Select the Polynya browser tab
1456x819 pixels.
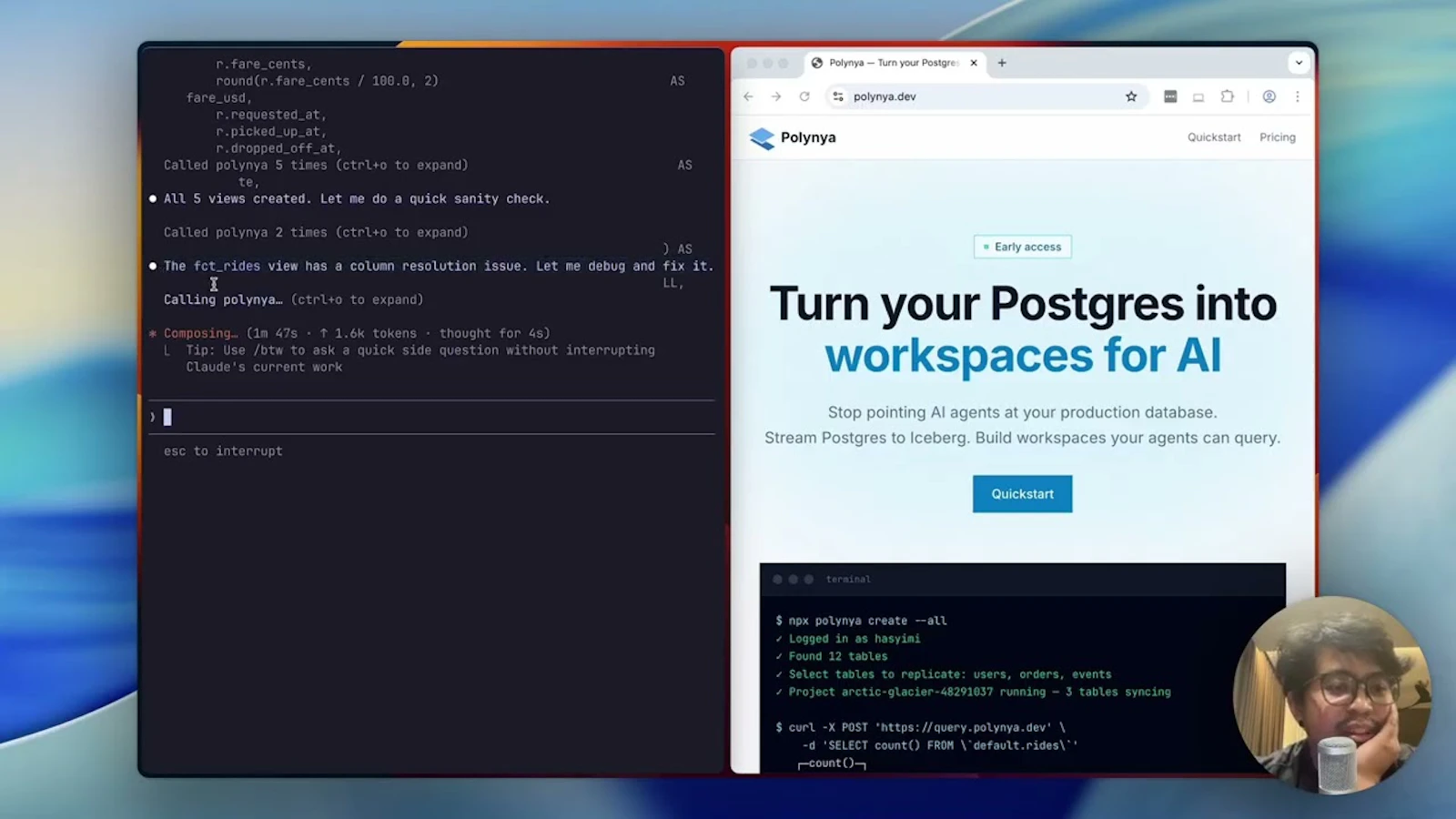(895, 63)
